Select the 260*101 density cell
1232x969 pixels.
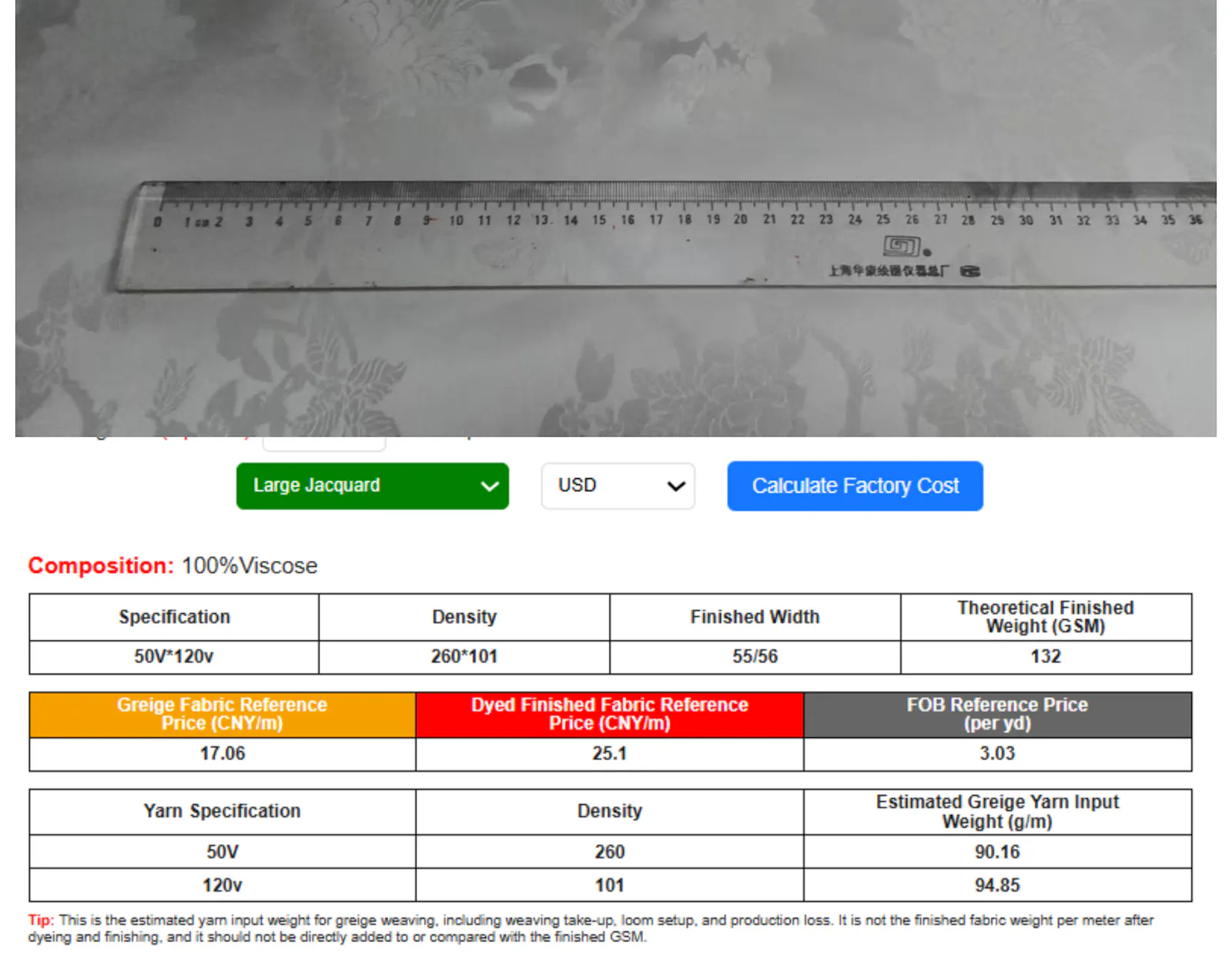pos(464,657)
